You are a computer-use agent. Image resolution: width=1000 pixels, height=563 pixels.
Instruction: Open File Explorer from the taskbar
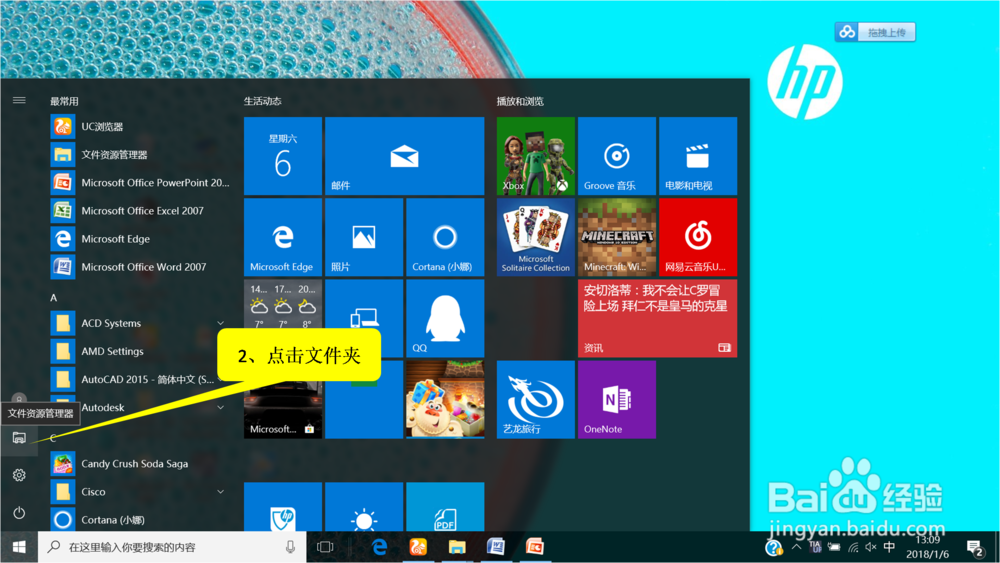(x=457, y=547)
